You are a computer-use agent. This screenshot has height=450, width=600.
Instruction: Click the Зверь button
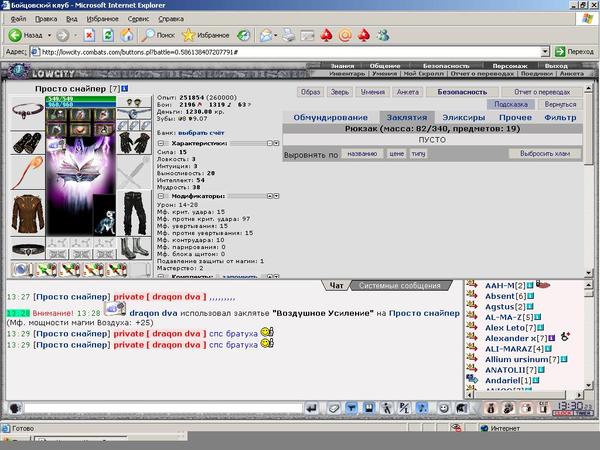340,92
